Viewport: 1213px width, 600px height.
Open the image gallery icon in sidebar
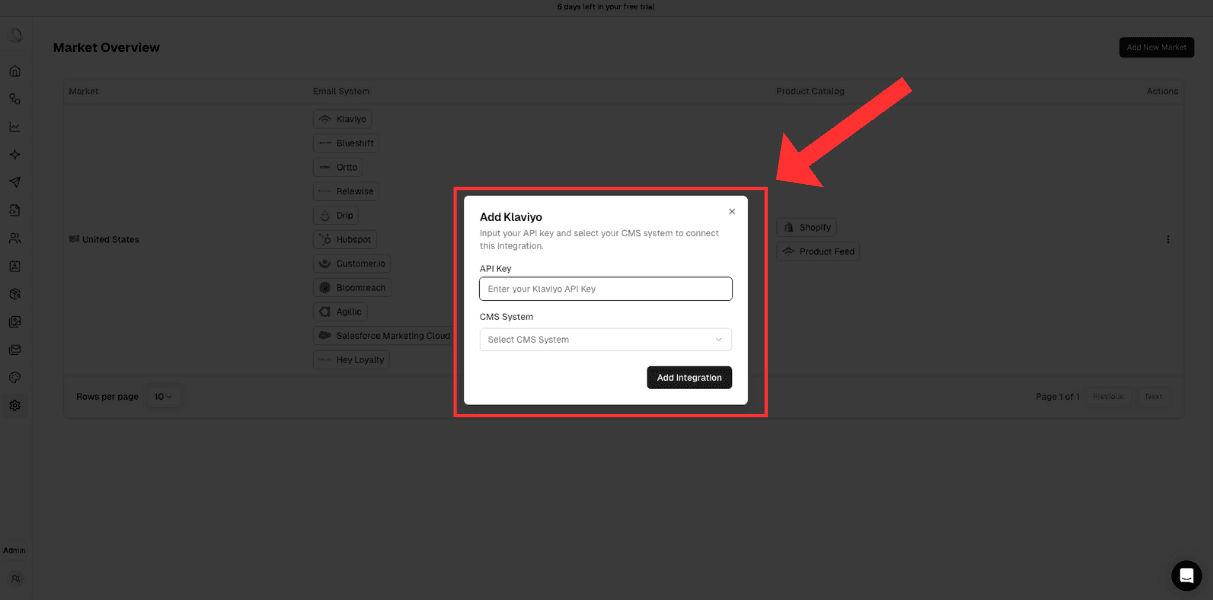tap(15, 322)
